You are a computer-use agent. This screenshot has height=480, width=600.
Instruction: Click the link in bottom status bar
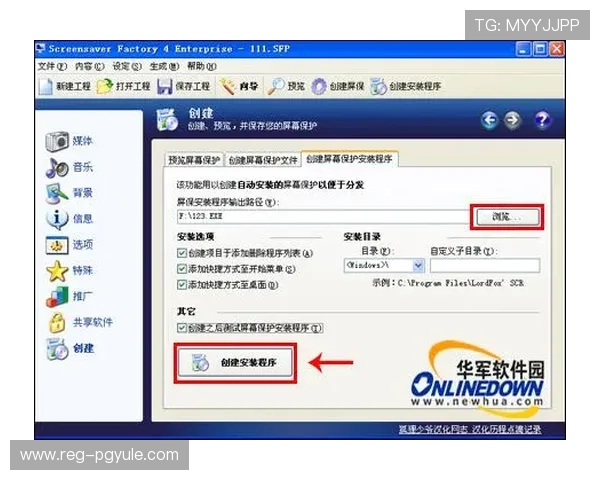coord(470,429)
